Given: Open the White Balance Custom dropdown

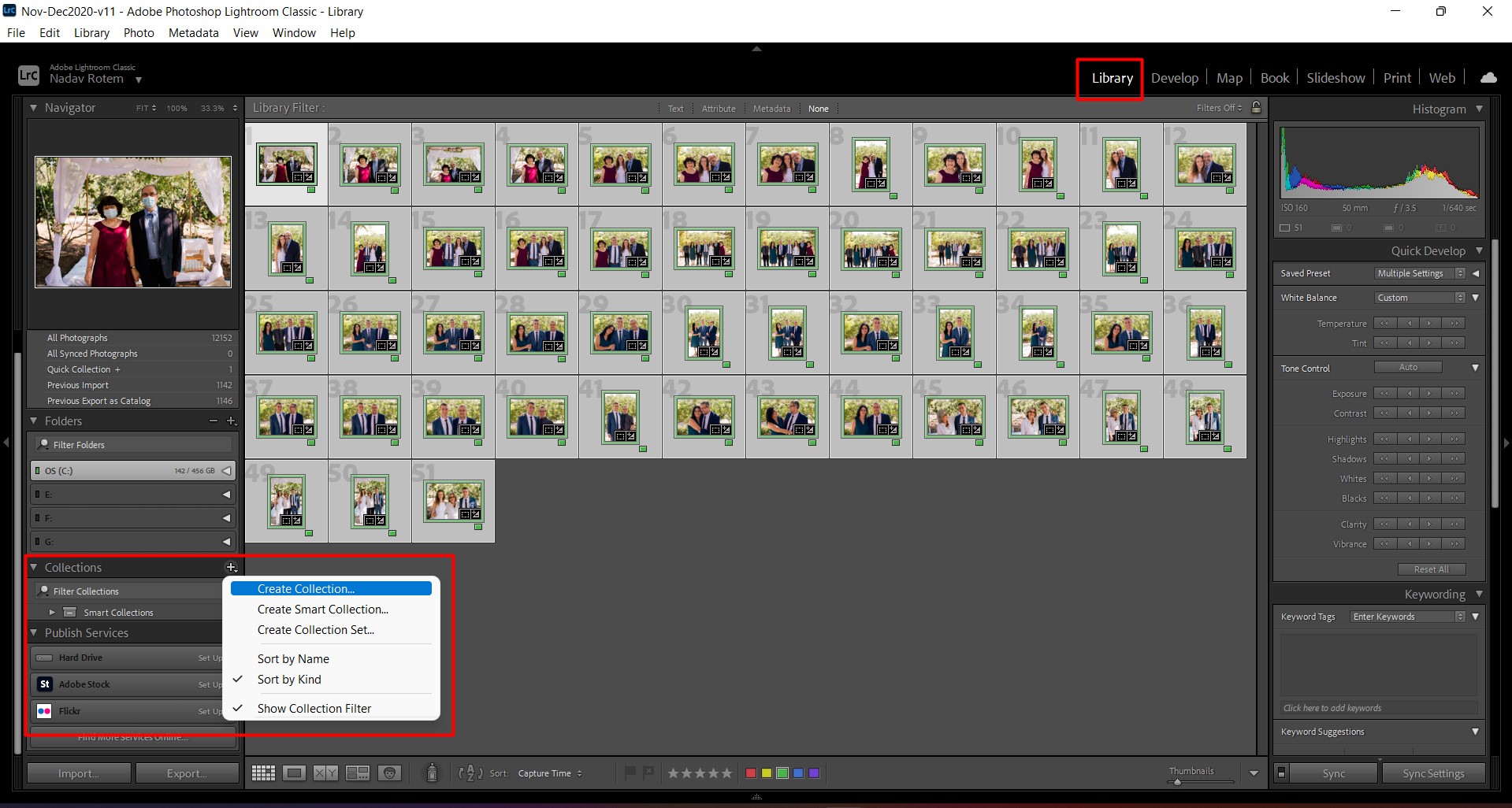Looking at the screenshot, I should coord(1420,298).
